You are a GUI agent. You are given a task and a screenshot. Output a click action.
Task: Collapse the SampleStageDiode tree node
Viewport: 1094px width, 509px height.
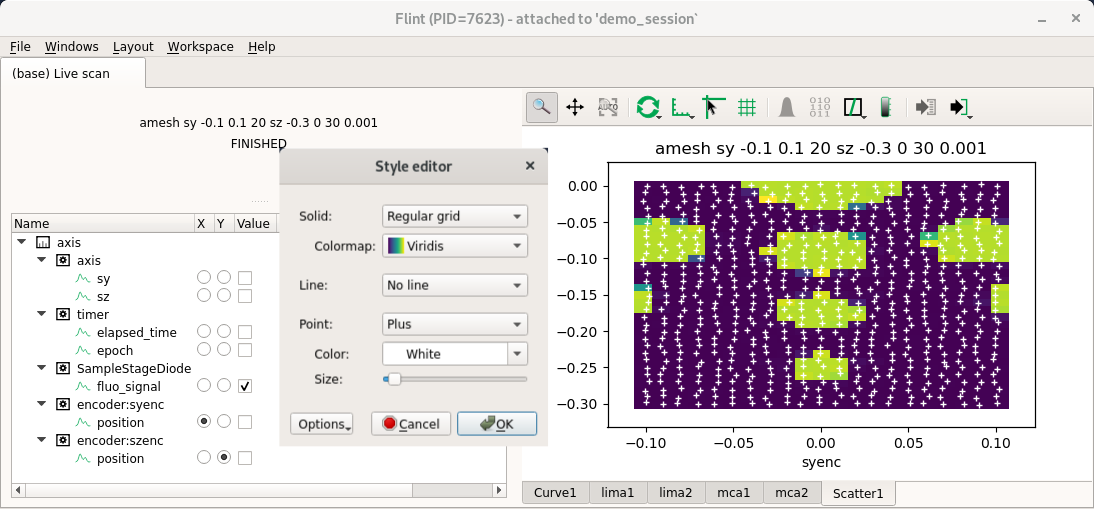click(41, 368)
